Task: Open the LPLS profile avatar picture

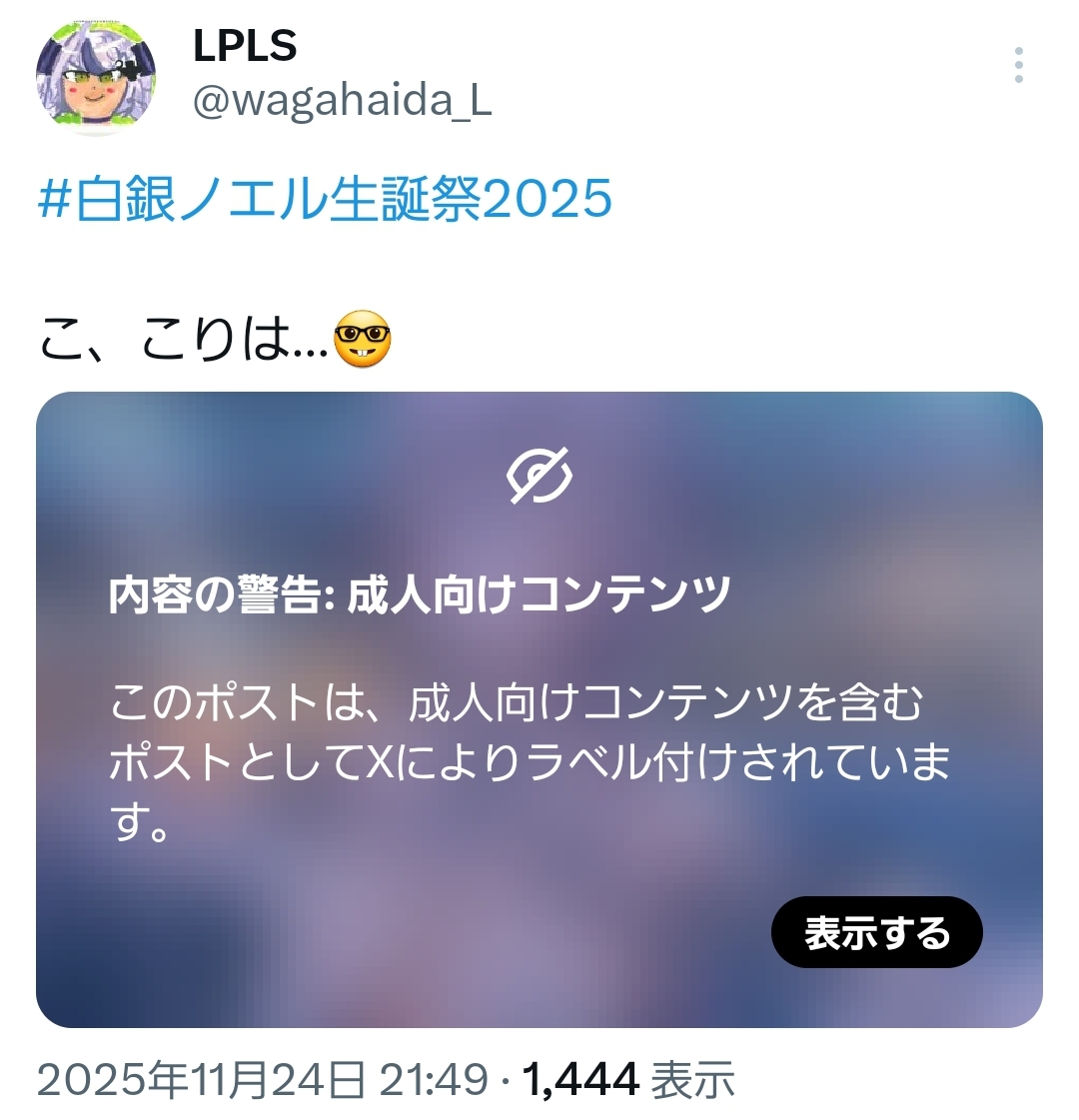Action: pyautogui.click(x=96, y=78)
